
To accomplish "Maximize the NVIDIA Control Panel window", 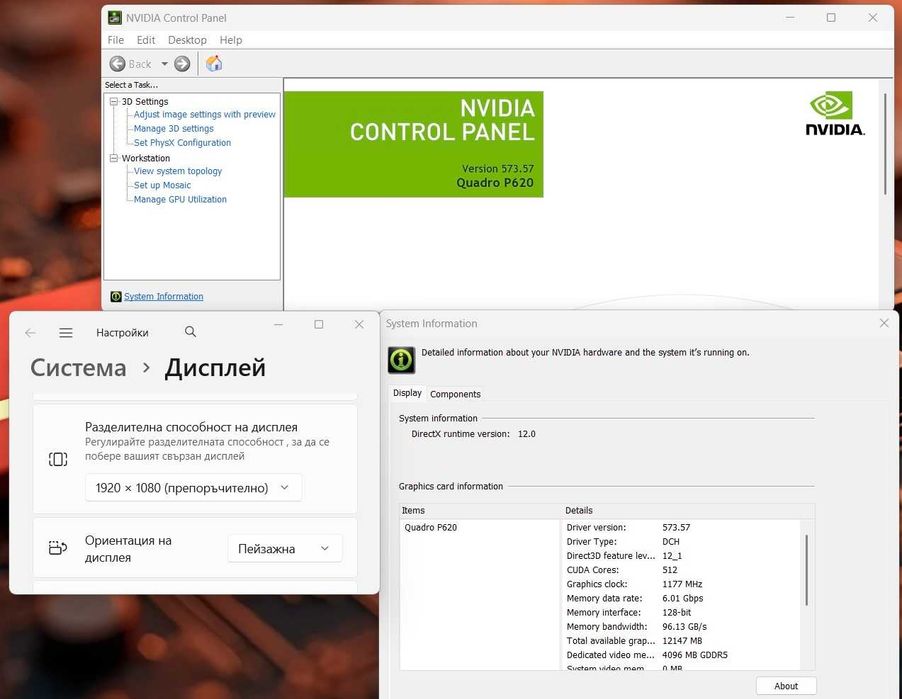I will pos(831,18).
